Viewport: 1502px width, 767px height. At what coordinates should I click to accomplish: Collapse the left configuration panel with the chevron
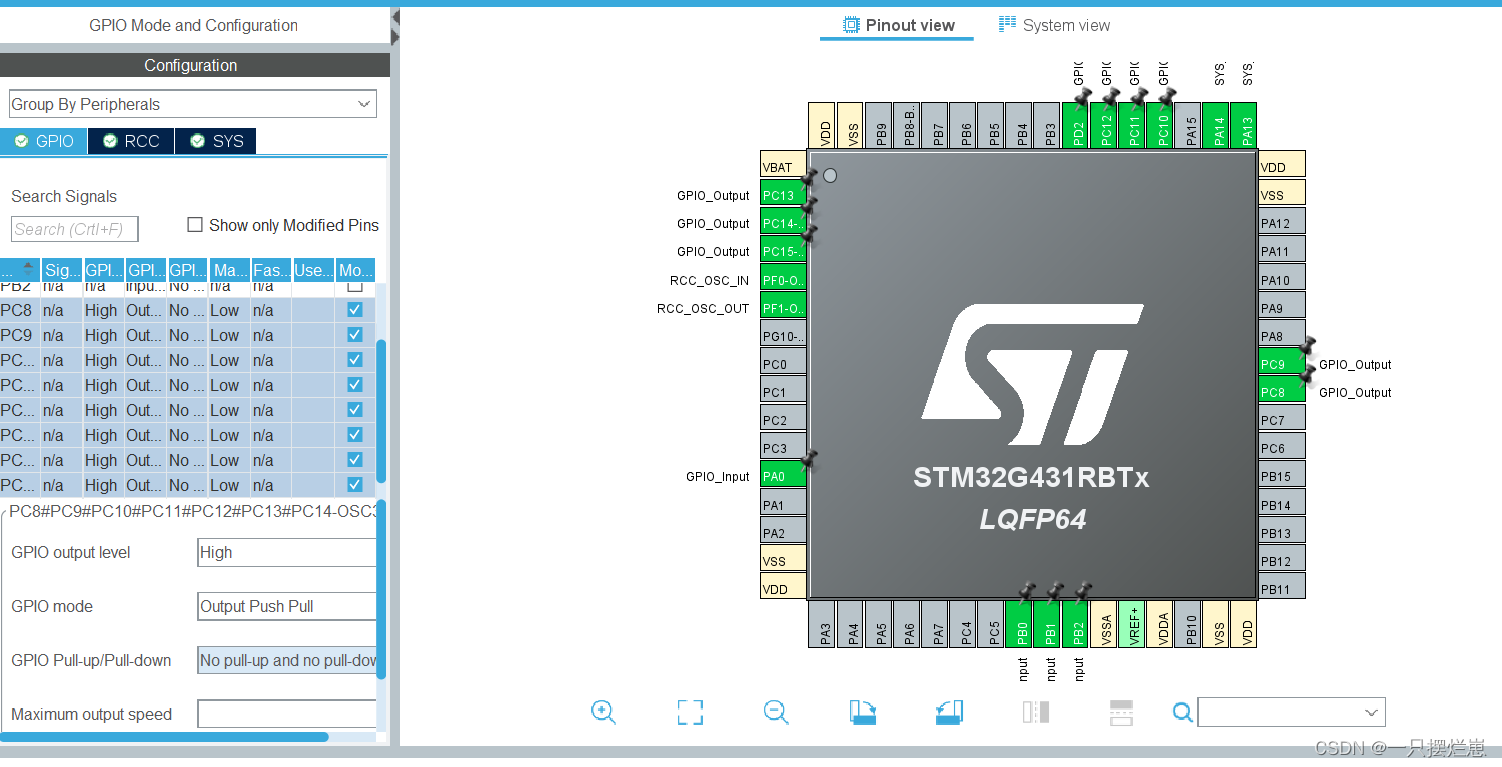(394, 18)
